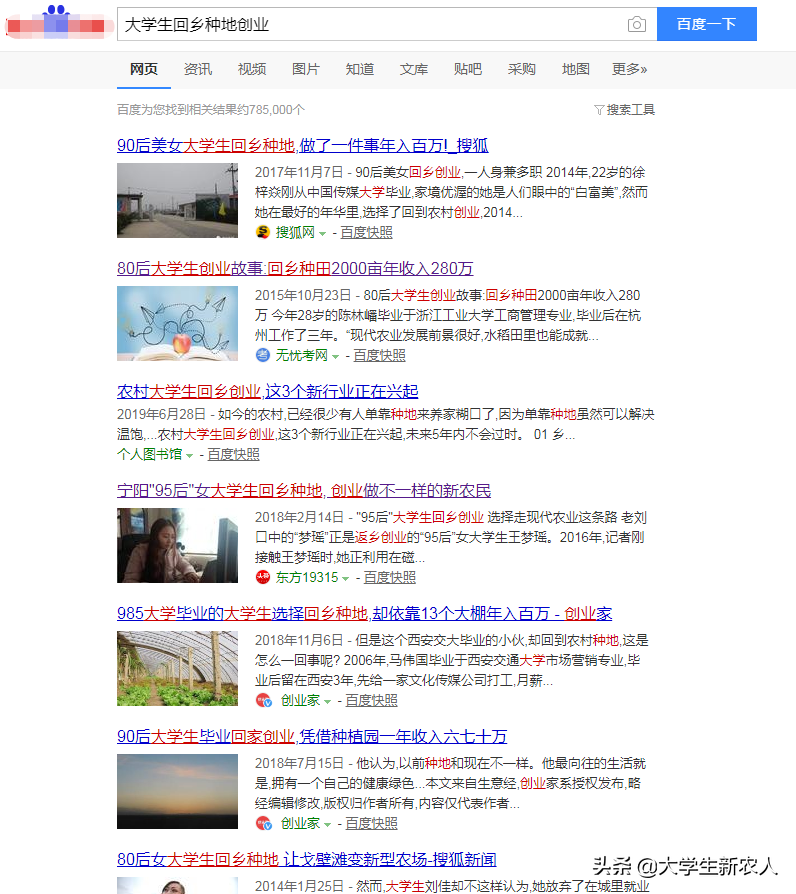Viewport: 796px width, 894px height.
Task: Click the greenhouse thumbnail image
Action: tap(177, 668)
